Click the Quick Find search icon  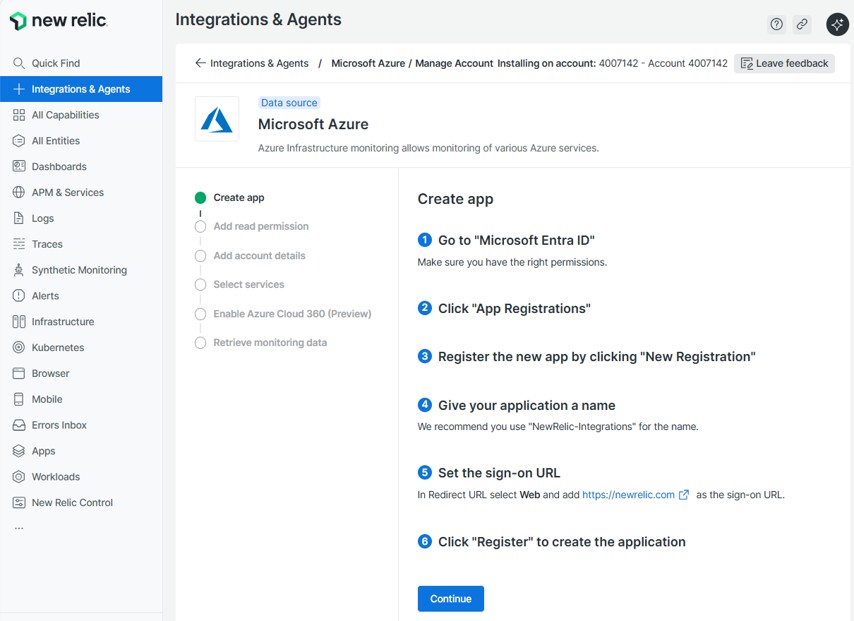click(19, 63)
